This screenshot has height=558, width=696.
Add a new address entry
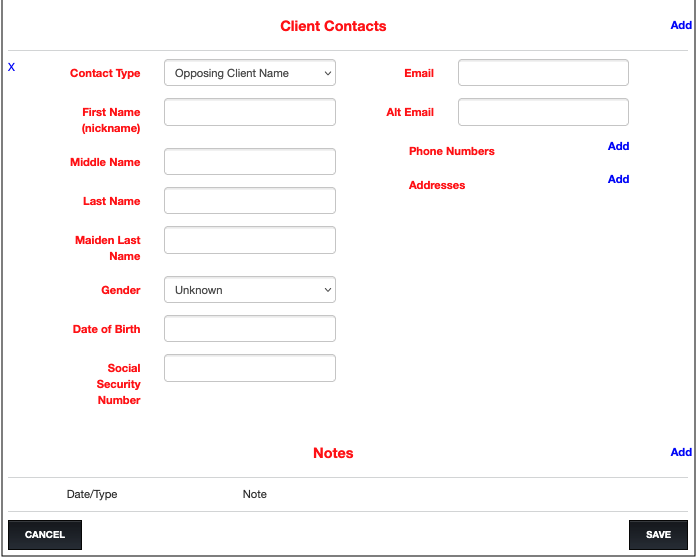618,179
